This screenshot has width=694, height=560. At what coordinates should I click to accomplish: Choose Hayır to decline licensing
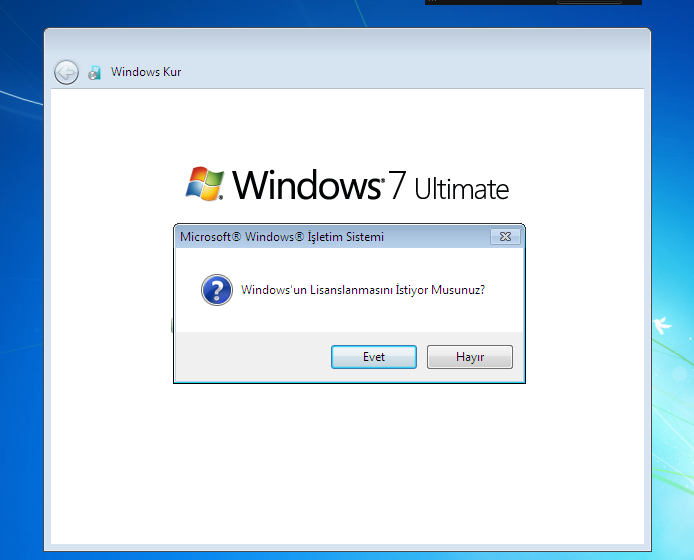(x=470, y=357)
